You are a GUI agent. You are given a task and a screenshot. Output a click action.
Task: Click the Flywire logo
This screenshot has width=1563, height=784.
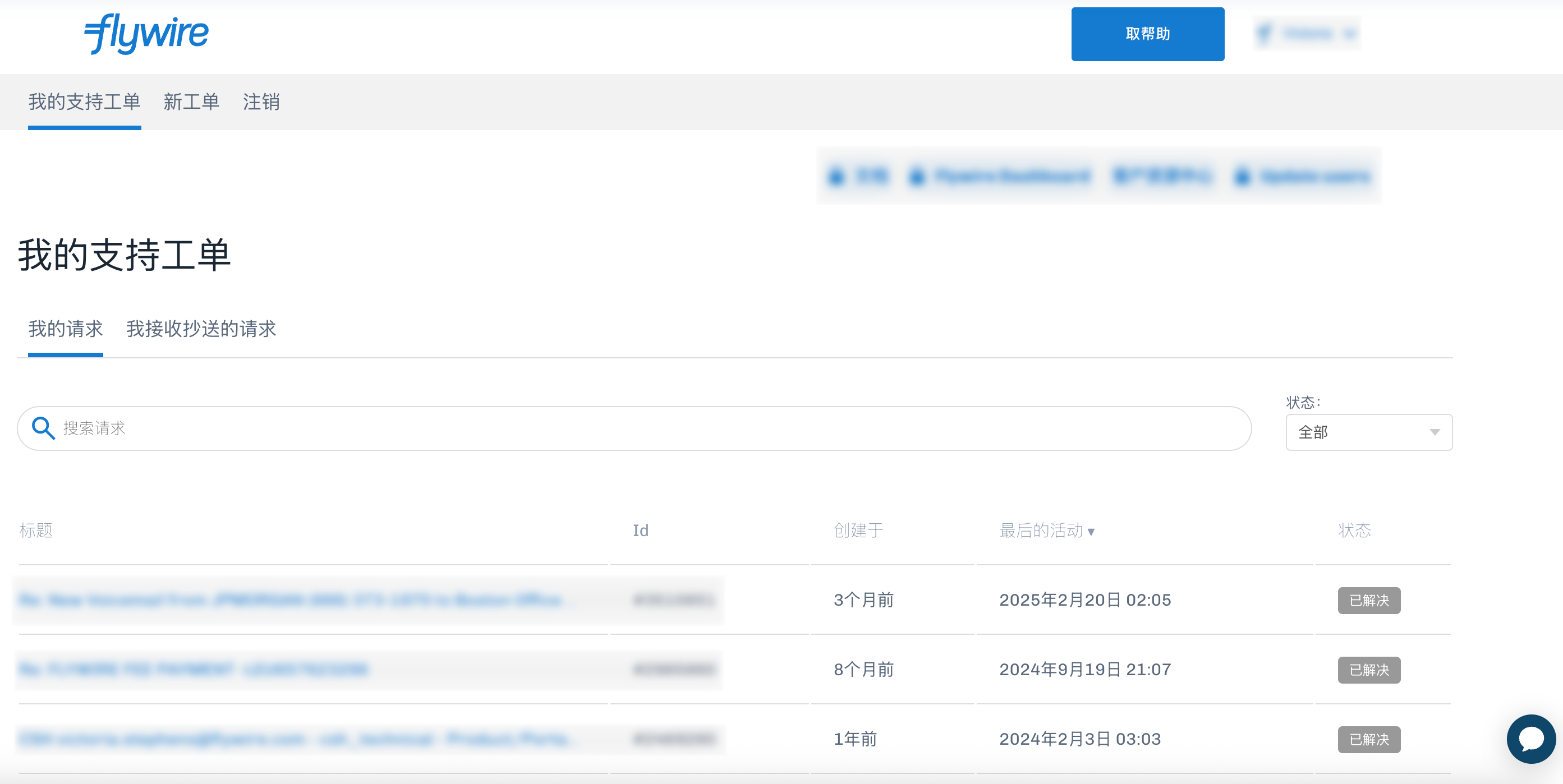point(146,34)
